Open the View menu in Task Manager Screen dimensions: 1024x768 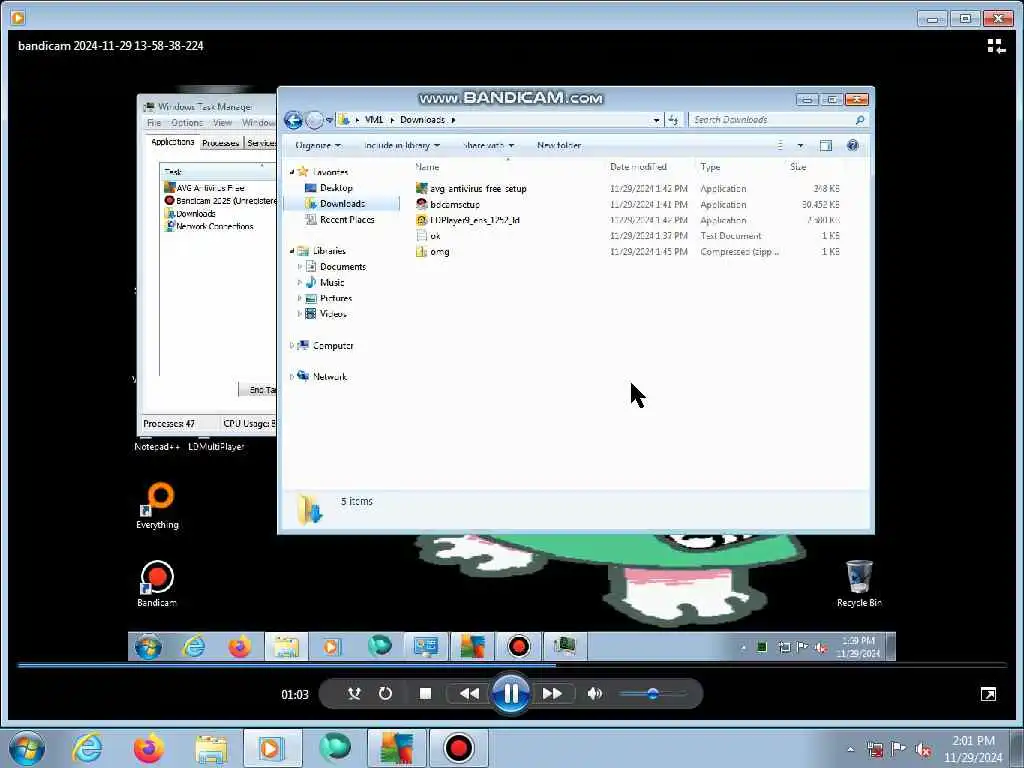click(222, 123)
